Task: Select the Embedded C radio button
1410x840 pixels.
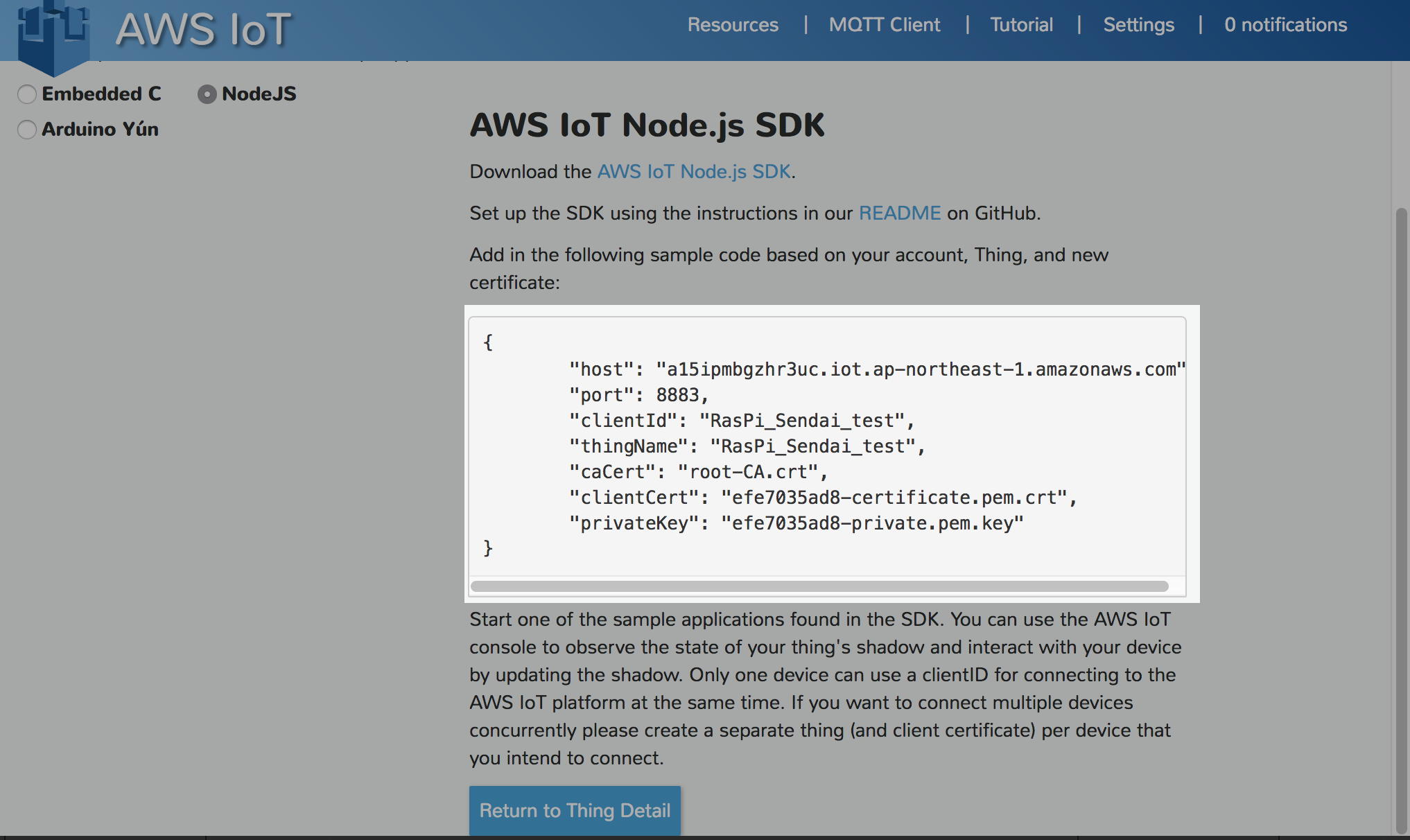Action: pyautogui.click(x=27, y=94)
